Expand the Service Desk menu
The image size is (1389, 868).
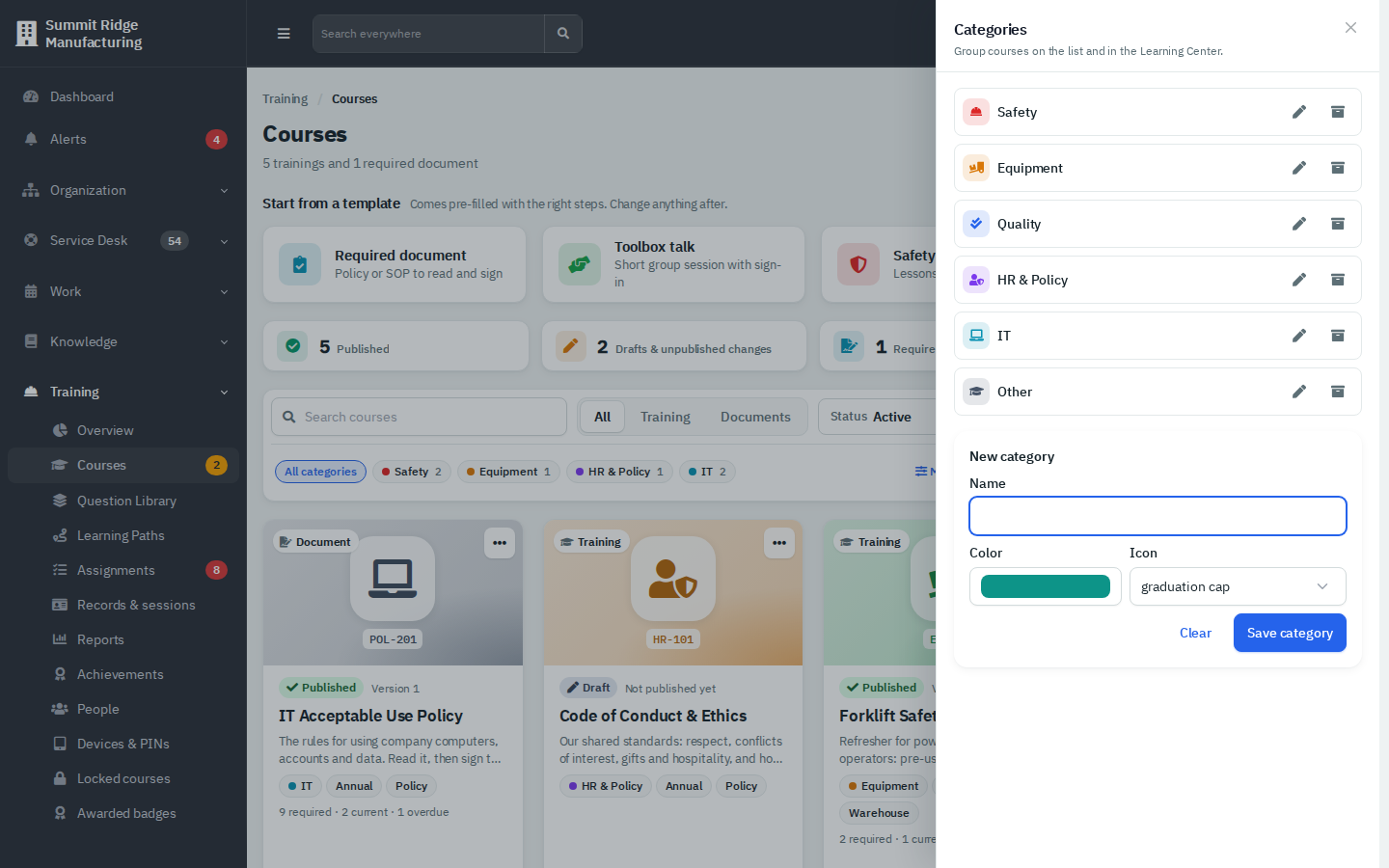[x=123, y=240]
